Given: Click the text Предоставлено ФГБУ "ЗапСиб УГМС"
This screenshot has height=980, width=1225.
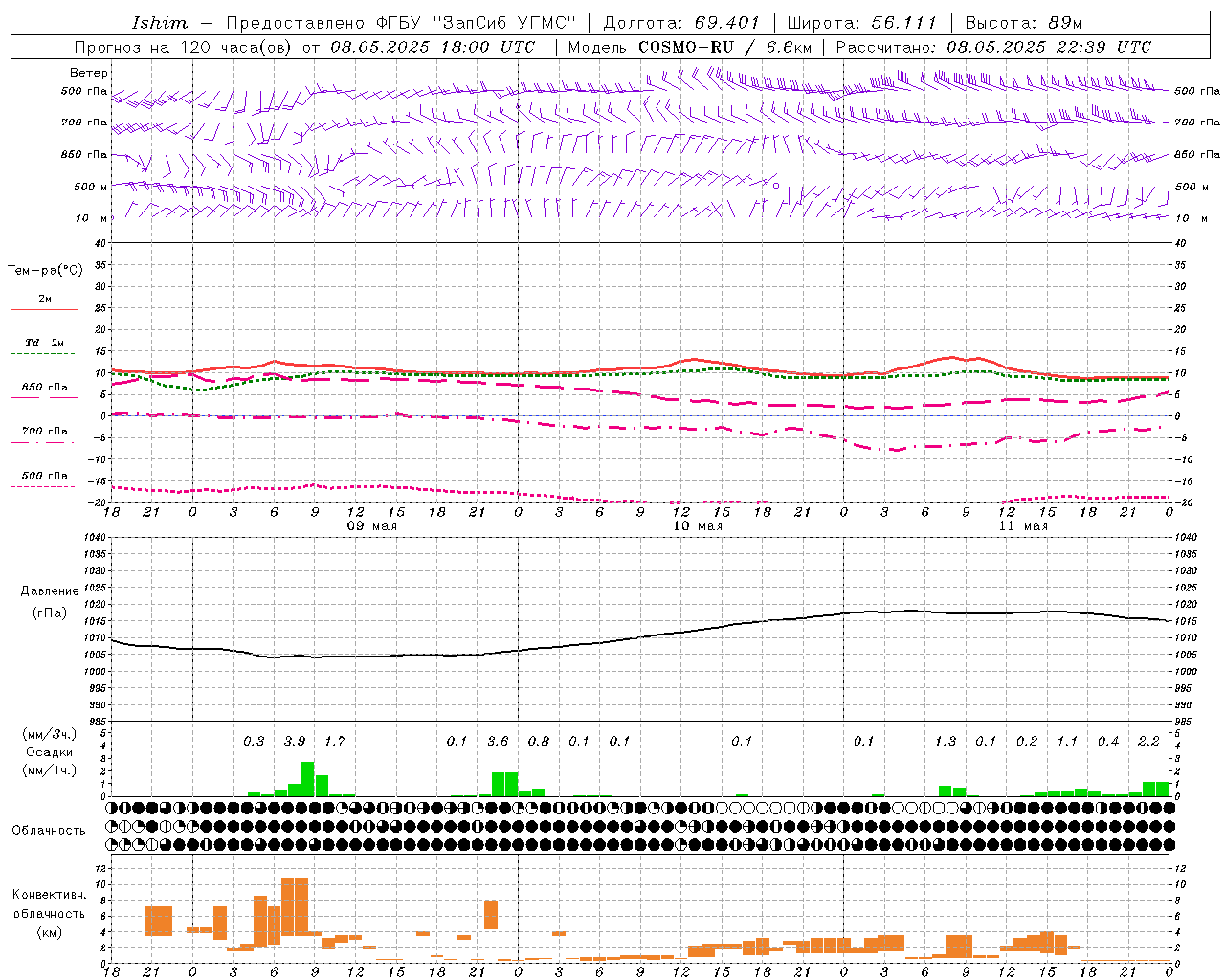Looking at the screenshot, I should (401, 23).
